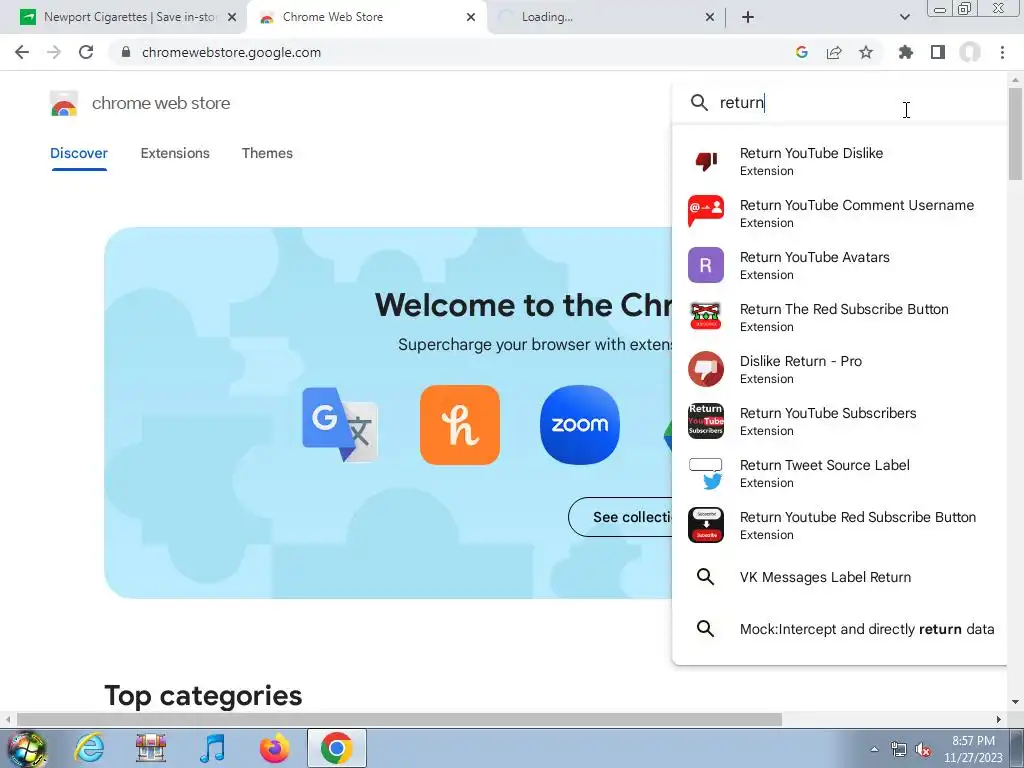This screenshot has width=1024, height=768.
Task: Reload the current page
Action: 86,52
